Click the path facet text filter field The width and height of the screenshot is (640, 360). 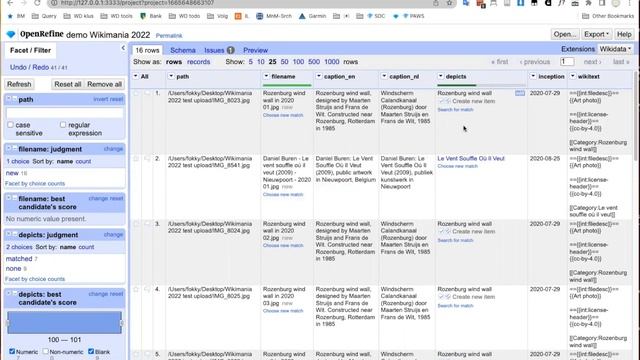[x=64, y=113]
